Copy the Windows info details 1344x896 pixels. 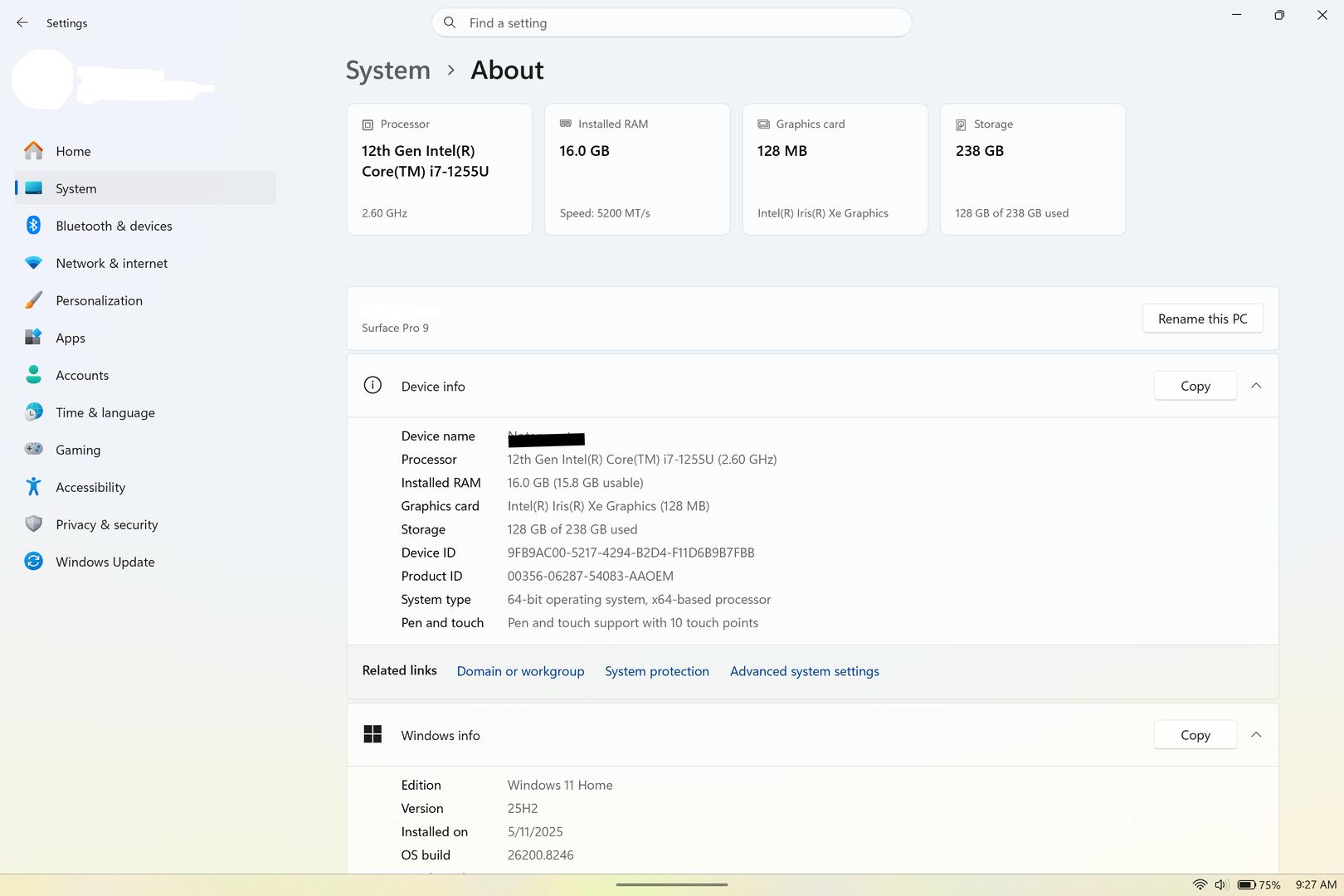[1195, 735]
